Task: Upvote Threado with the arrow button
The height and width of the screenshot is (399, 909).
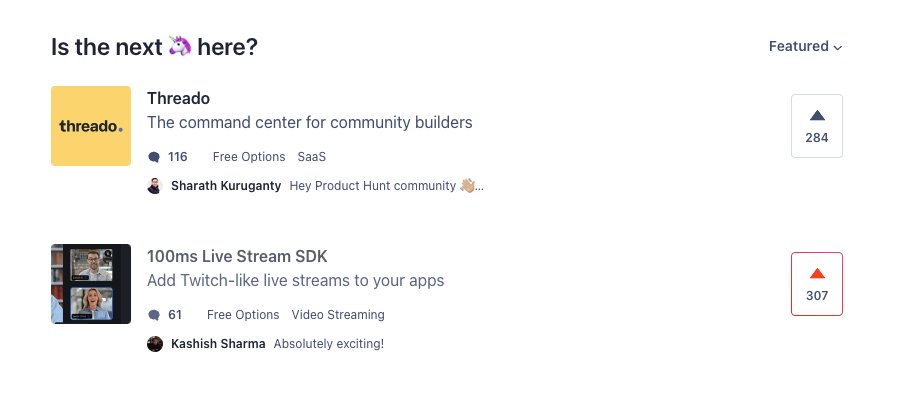Action: [816, 126]
